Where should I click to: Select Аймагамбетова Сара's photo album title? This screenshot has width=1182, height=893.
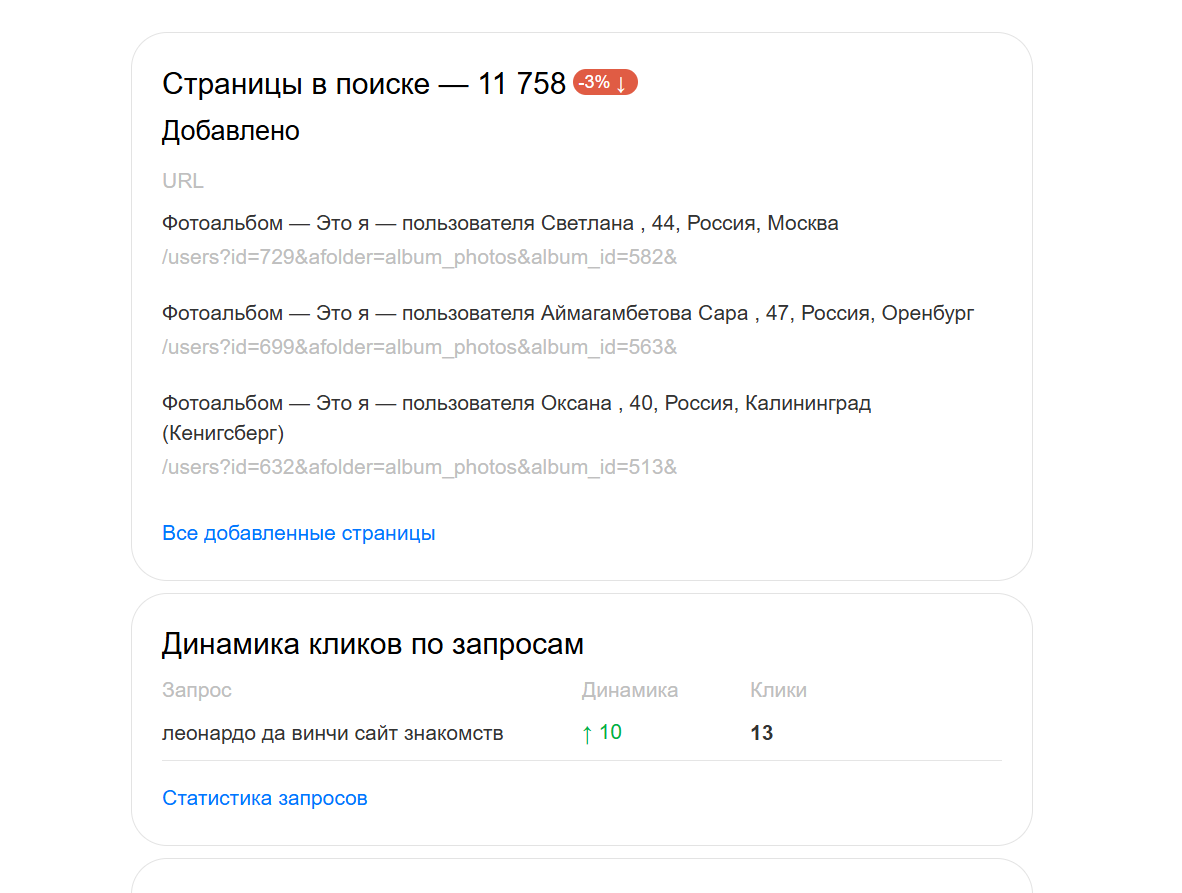567,313
